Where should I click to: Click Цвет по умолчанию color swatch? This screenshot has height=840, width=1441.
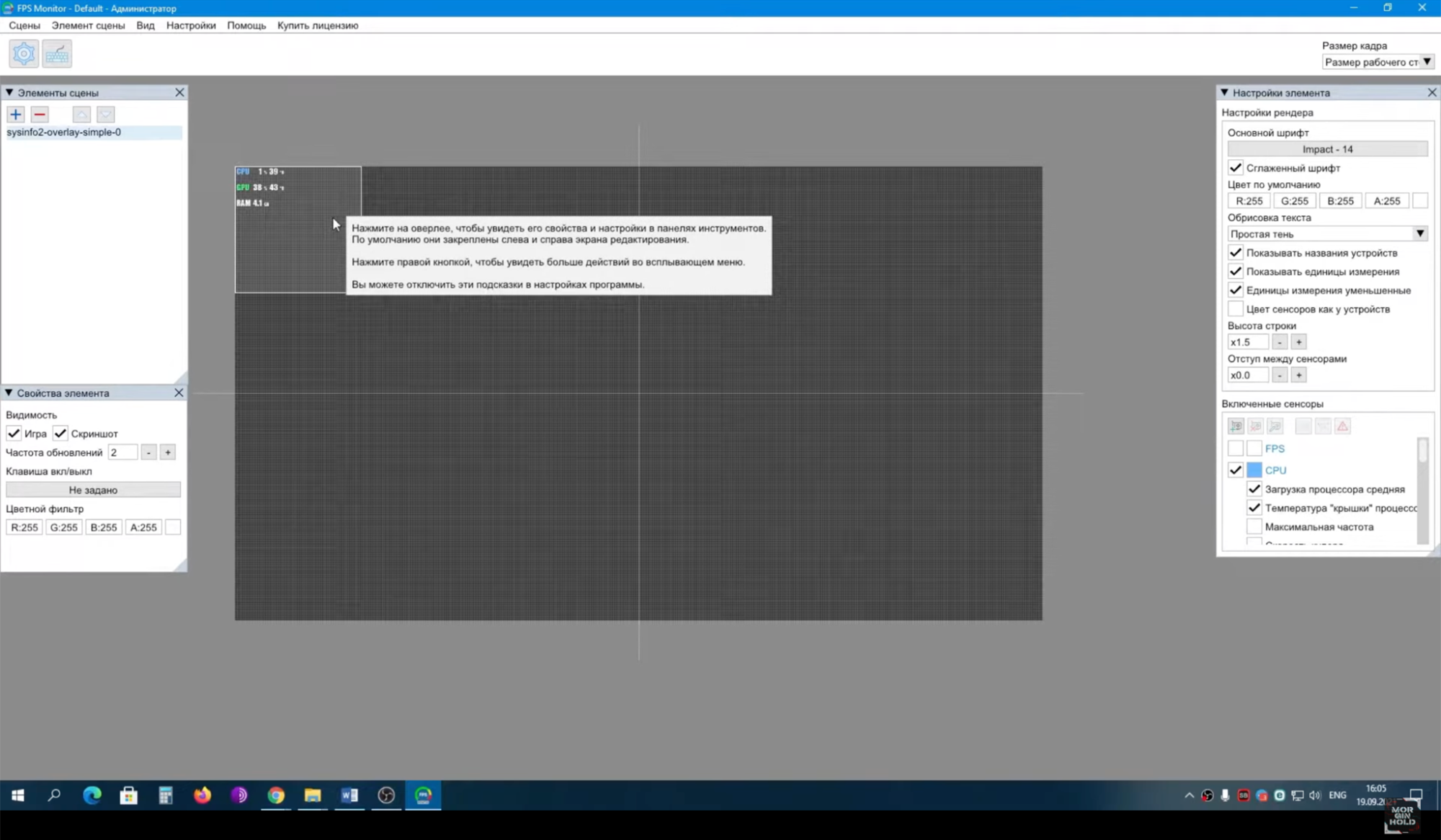(x=1419, y=201)
